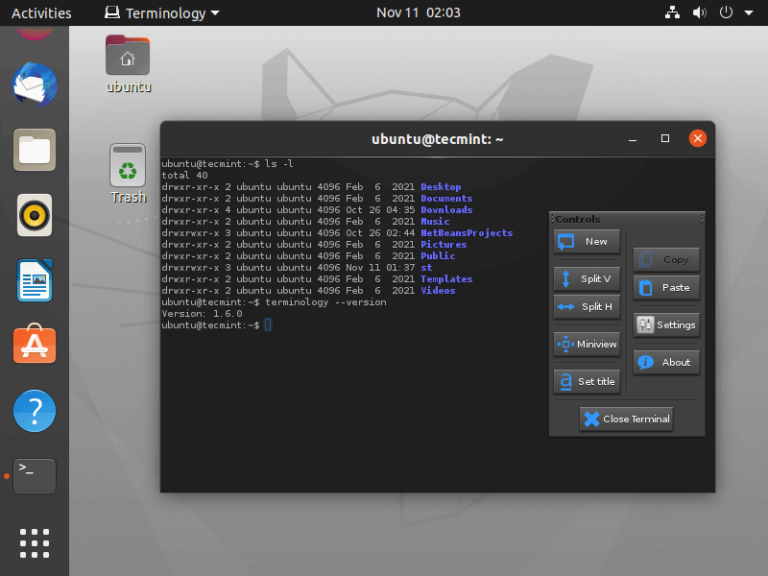Click the Close Terminal button
Screen dimensions: 768x576
(626, 419)
